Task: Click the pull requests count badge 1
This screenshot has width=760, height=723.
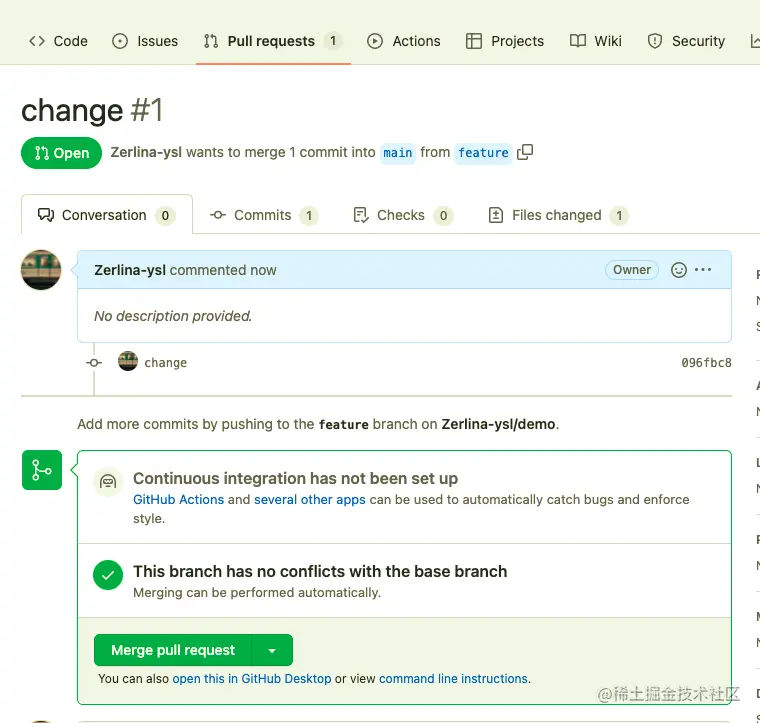Action: [333, 41]
